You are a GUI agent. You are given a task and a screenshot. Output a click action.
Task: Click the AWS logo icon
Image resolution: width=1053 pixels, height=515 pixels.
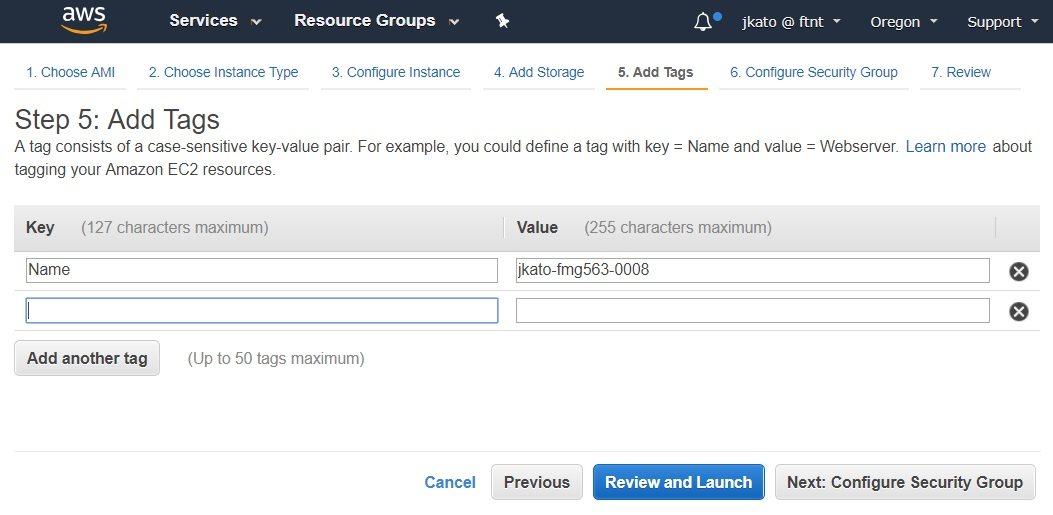coord(84,20)
